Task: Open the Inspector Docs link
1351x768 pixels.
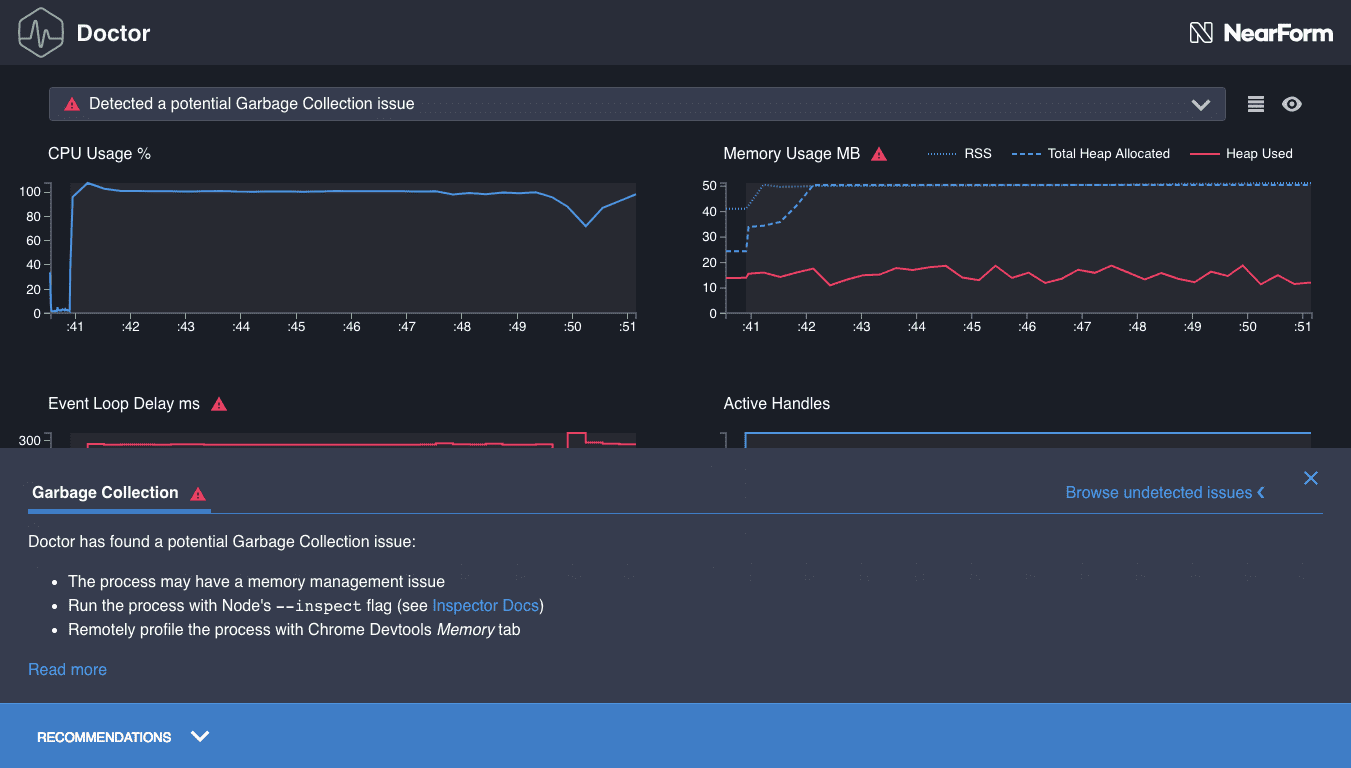Action: coord(485,605)
